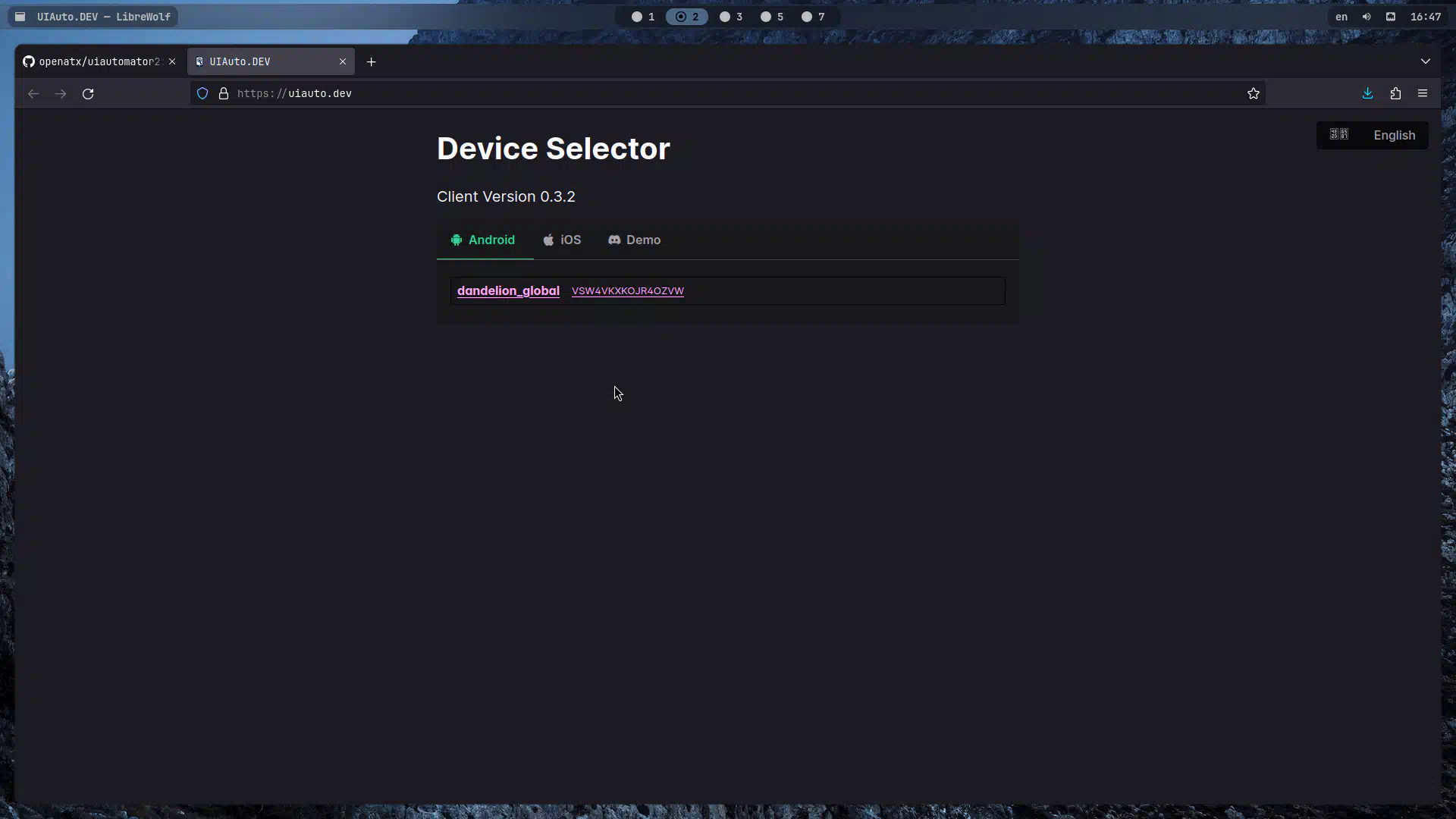The image size is (1456, 819).
Task: Switch to workspace 5
Action: (772, 17)
